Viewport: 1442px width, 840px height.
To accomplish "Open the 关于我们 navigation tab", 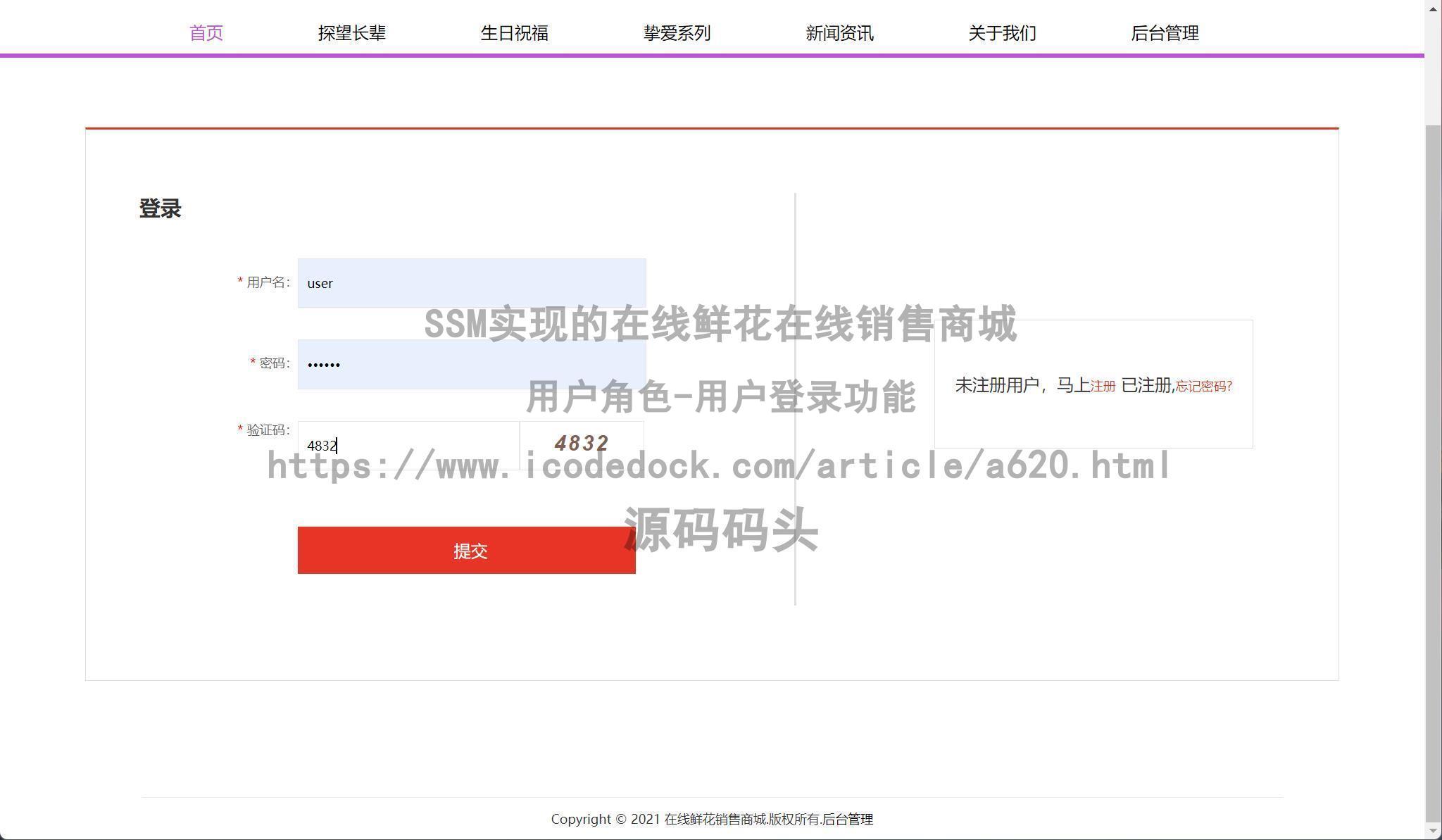I will click(1002, 32).
